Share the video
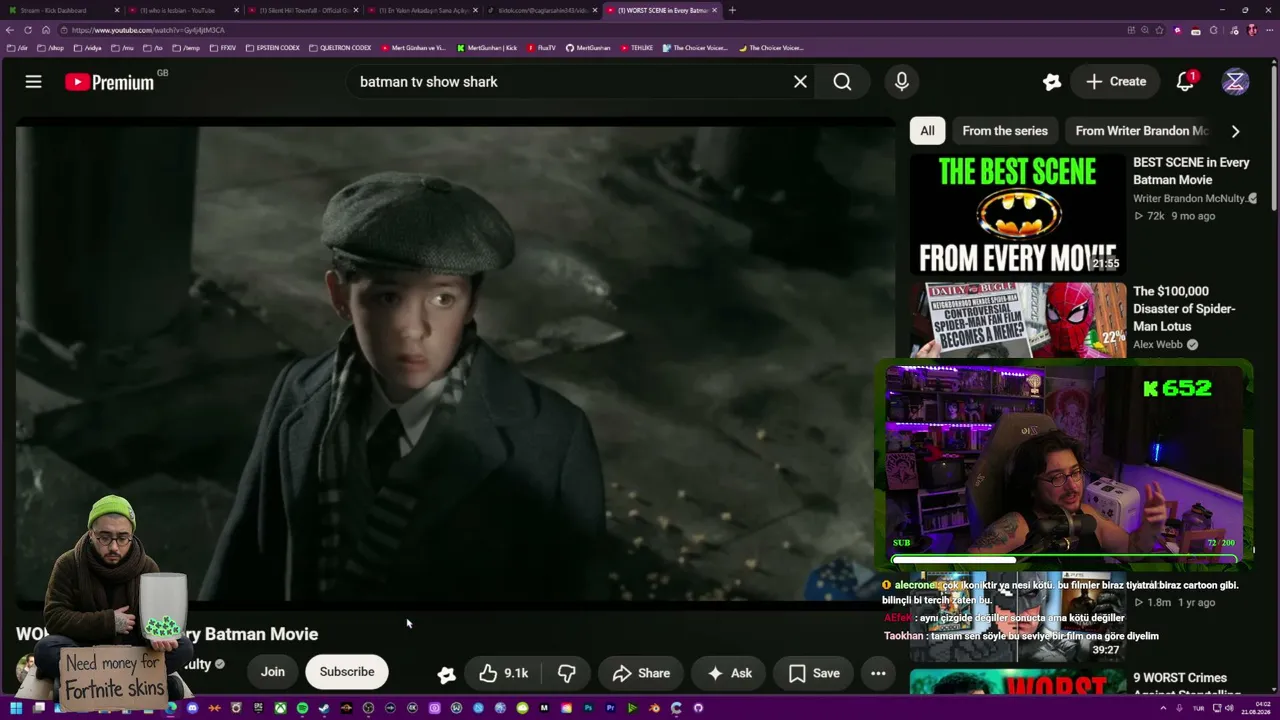 coord(641,674)
